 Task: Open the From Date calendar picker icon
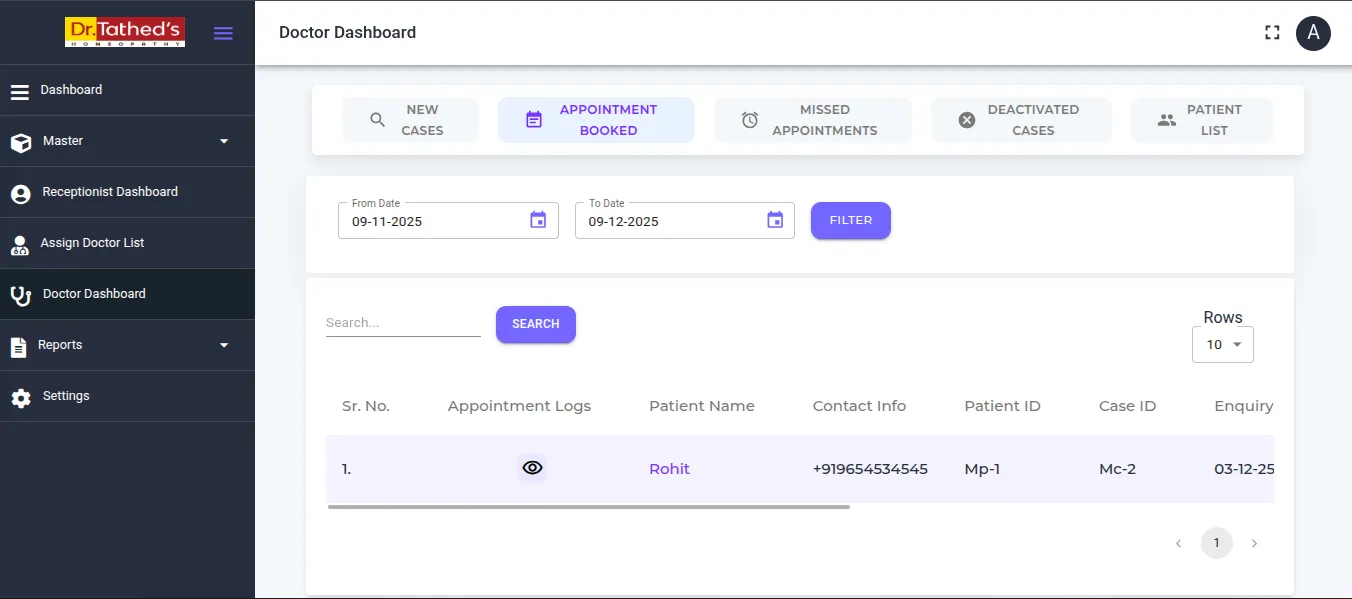click(538, 219)
